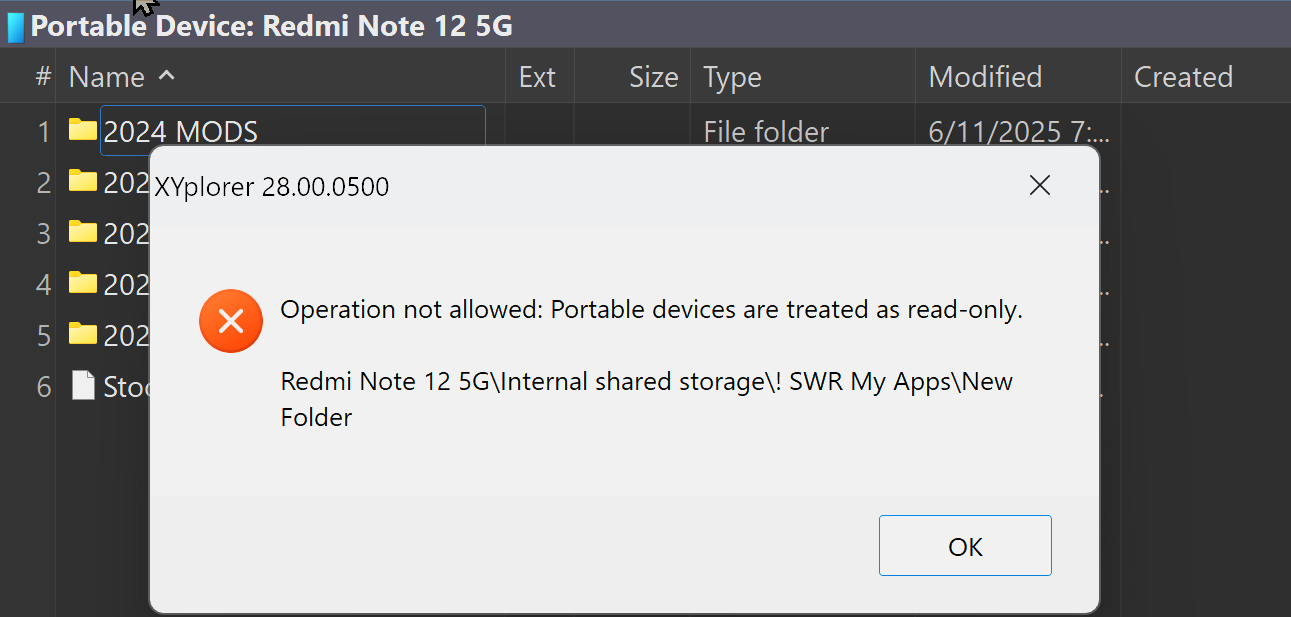
Task: Click the red error icon
Action: point(231,321)
